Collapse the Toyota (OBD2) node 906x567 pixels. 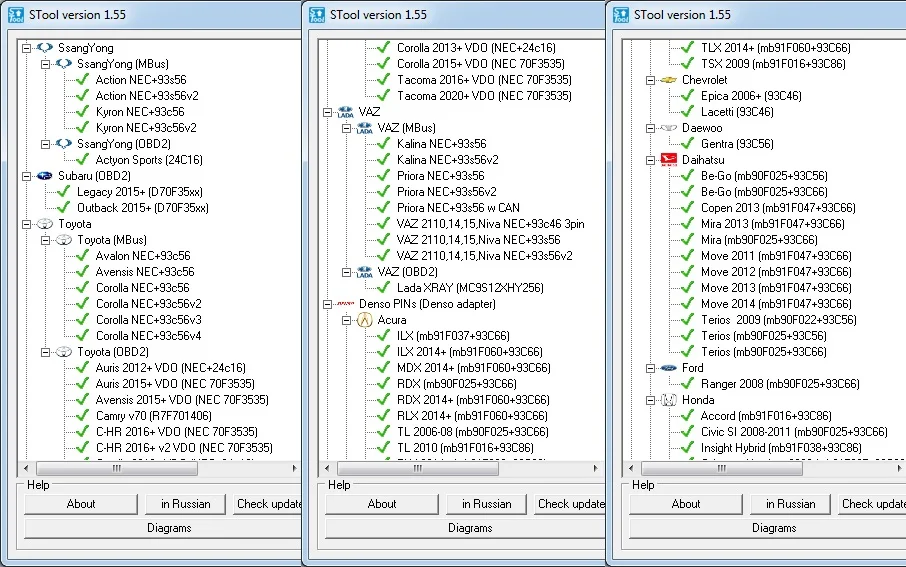[x=46, y=352]
